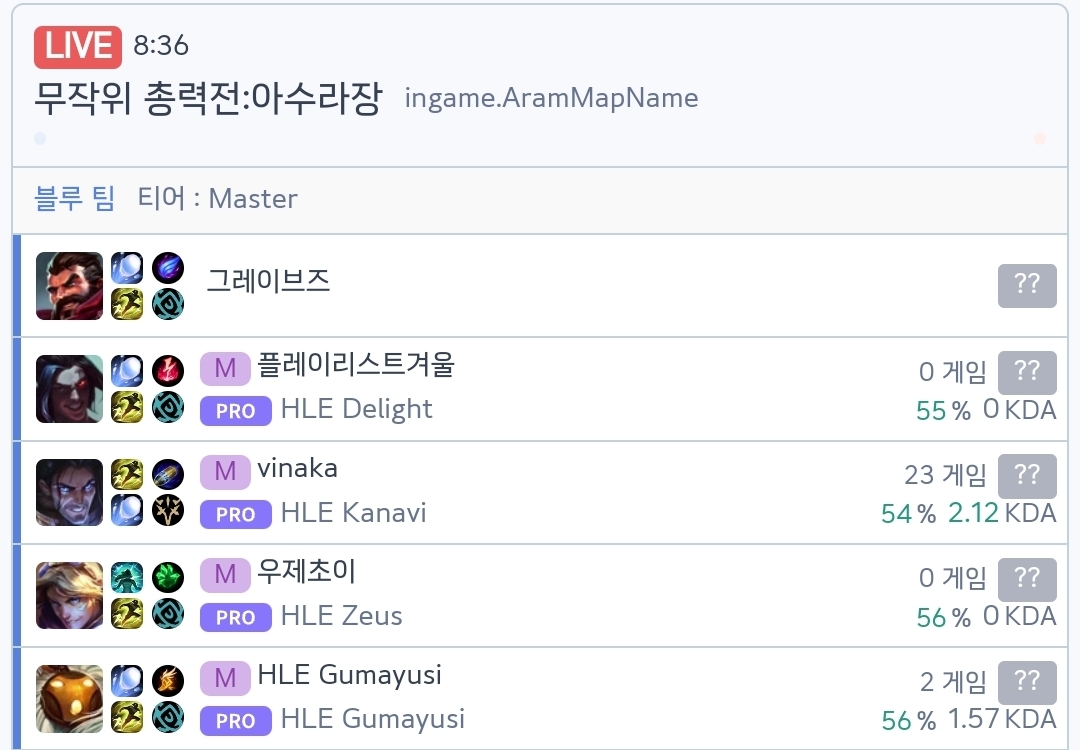Click the M tier badge next to vinaka

225,470
